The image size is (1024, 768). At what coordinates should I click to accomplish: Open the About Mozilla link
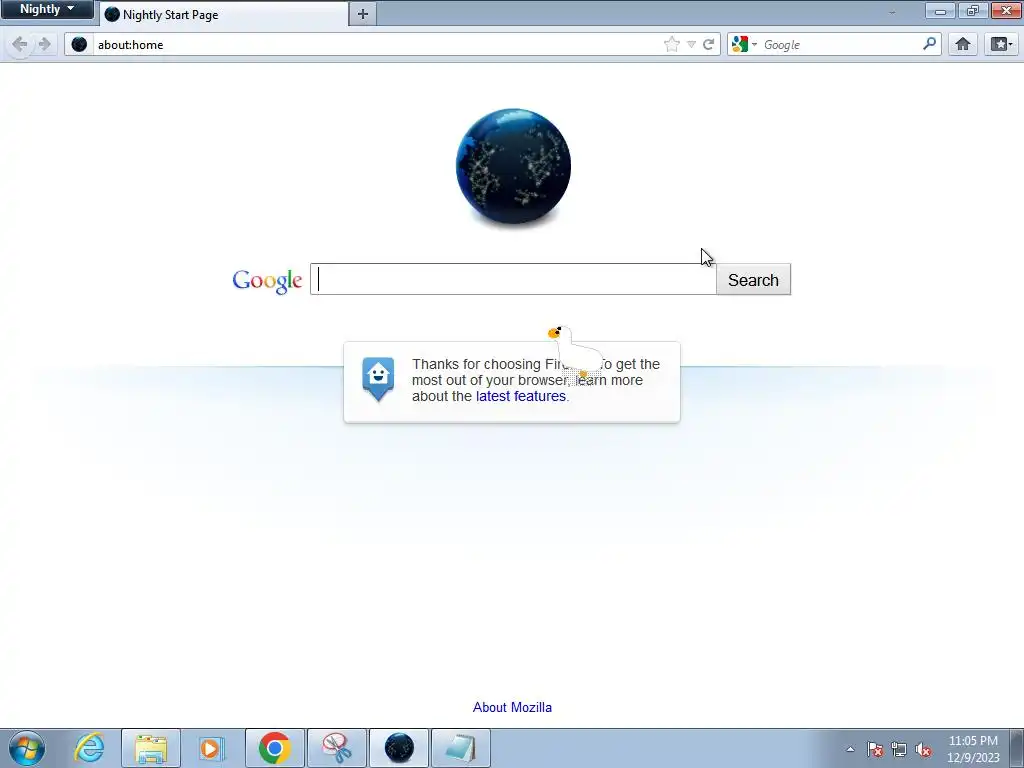(x=512, y=707)
